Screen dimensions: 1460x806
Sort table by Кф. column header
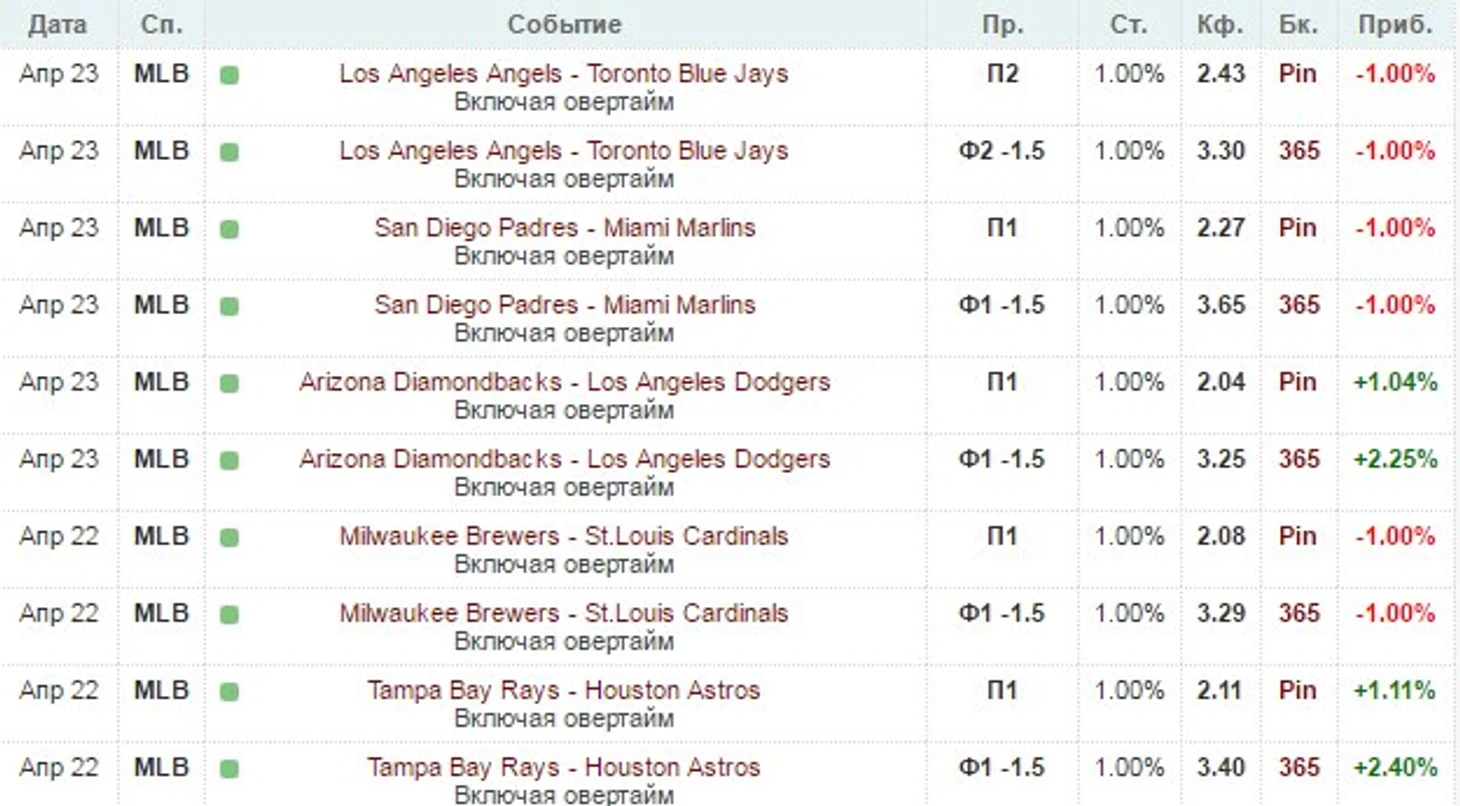[x=1220, y=24]
